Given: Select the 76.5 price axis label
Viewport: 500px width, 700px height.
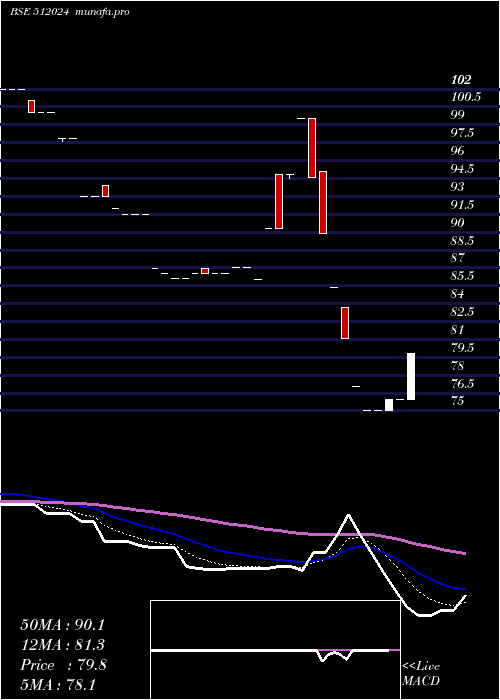Looking at the screenshot, I should (462, 383).
